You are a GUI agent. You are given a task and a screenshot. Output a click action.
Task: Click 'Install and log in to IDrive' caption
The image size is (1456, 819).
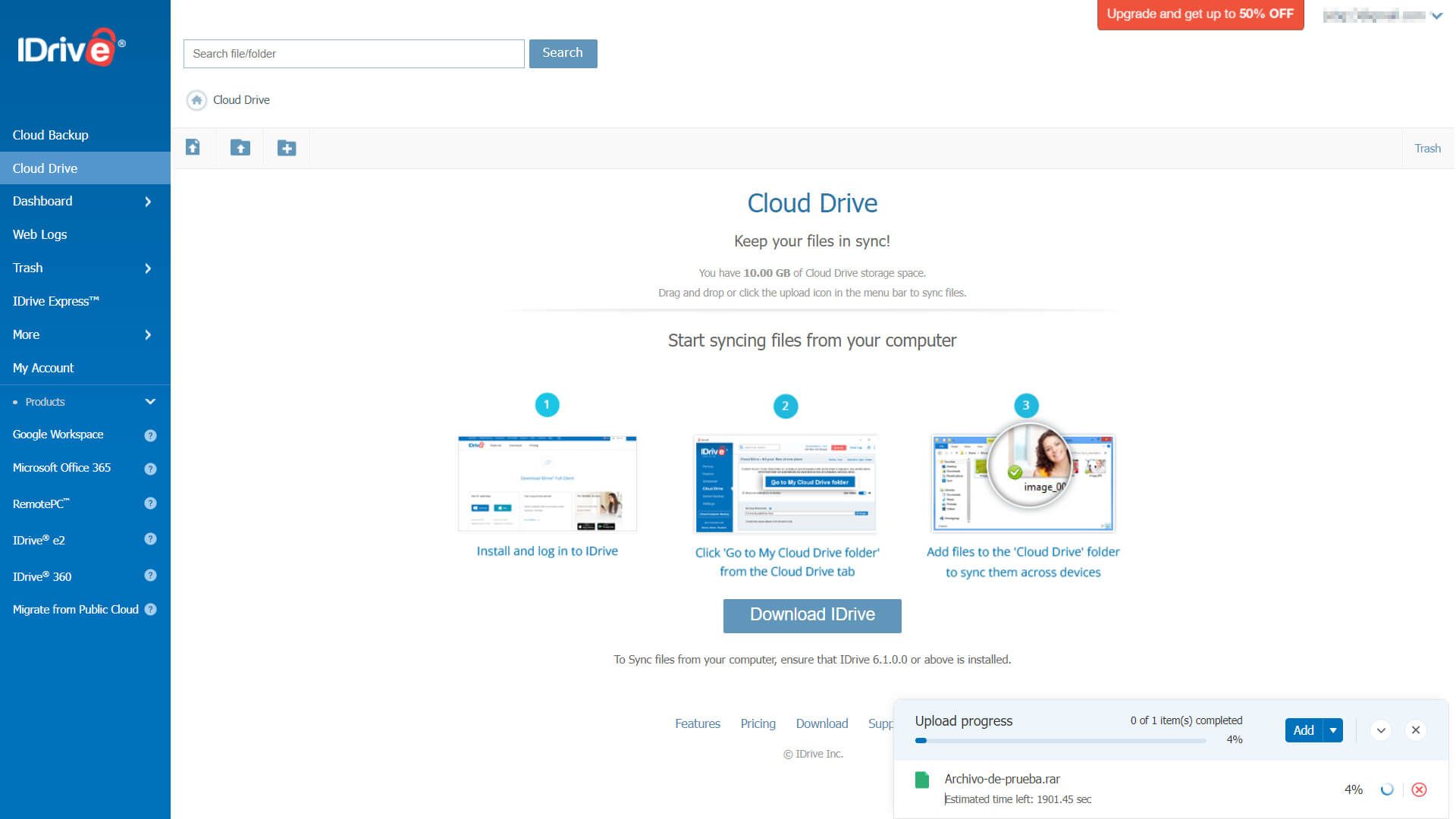(548, 551)
